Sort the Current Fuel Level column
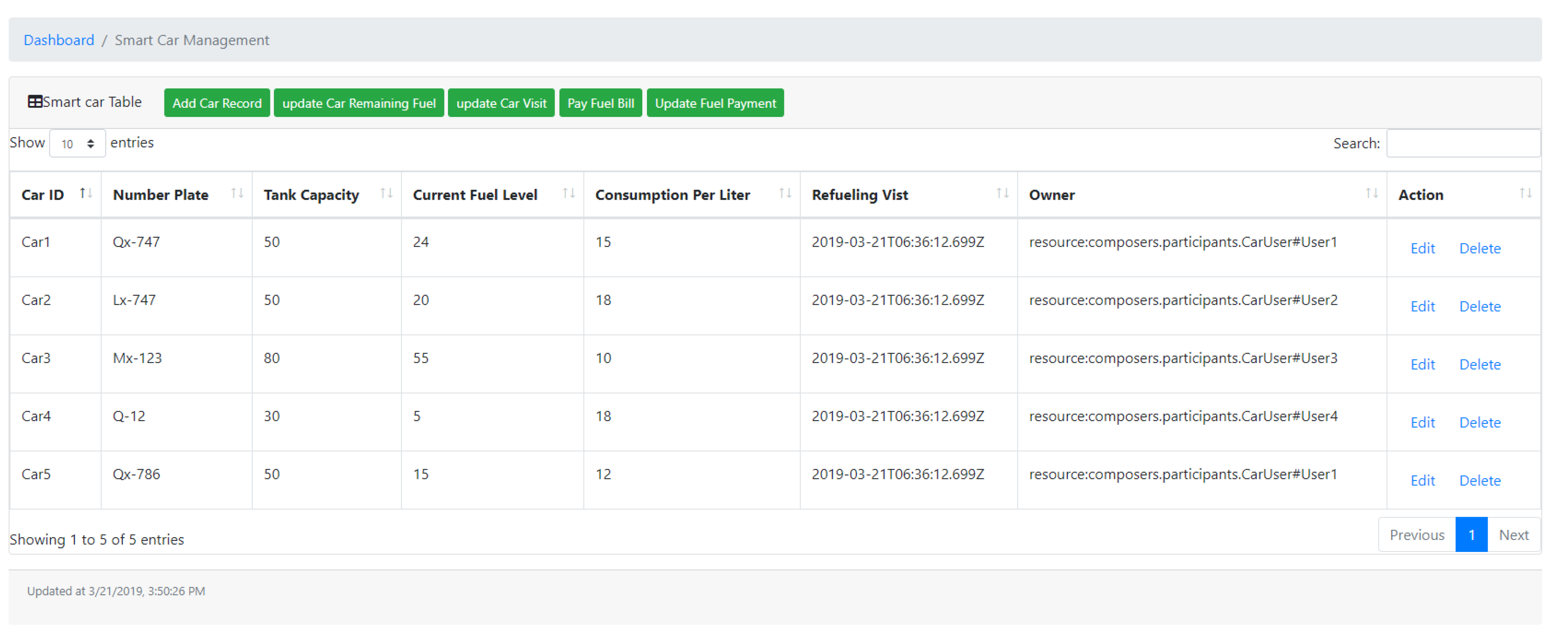1568x638 pixels. click(x=569, y=193)
